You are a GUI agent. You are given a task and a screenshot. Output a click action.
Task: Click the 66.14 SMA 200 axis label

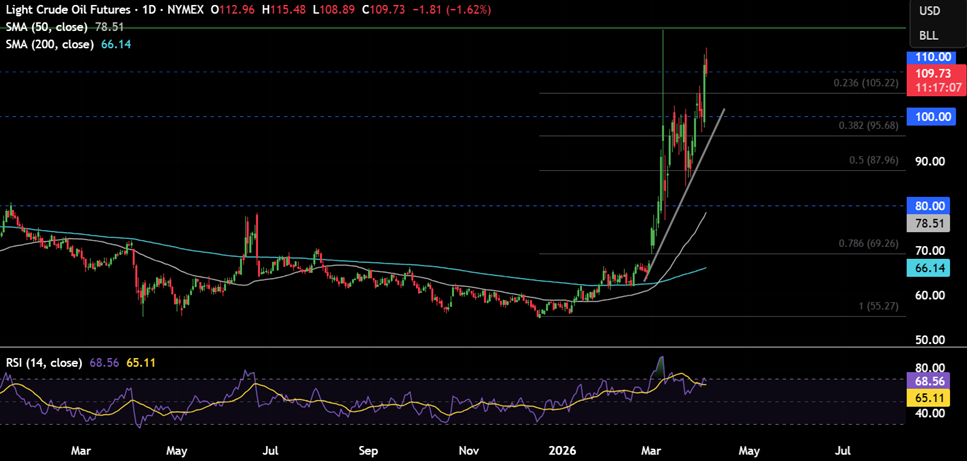[927, 269]
